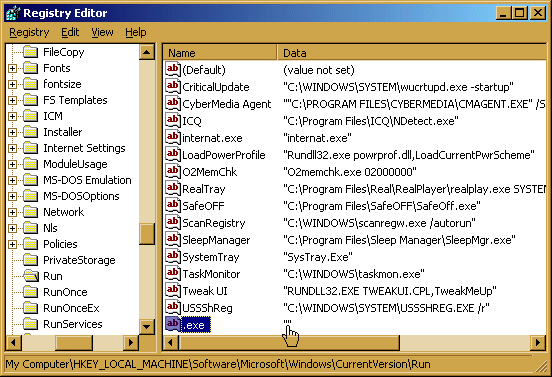This screenshot has height=377, width=552.
Task: Select the RunOnce key label
Action: coord(65,292)
